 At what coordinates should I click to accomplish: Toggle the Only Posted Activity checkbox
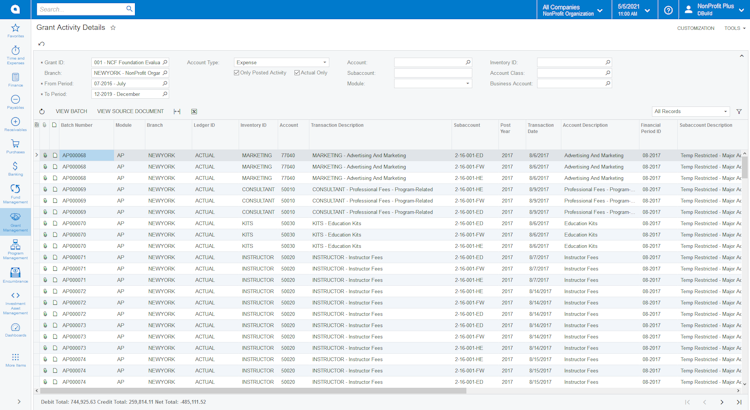coord(236,73)
